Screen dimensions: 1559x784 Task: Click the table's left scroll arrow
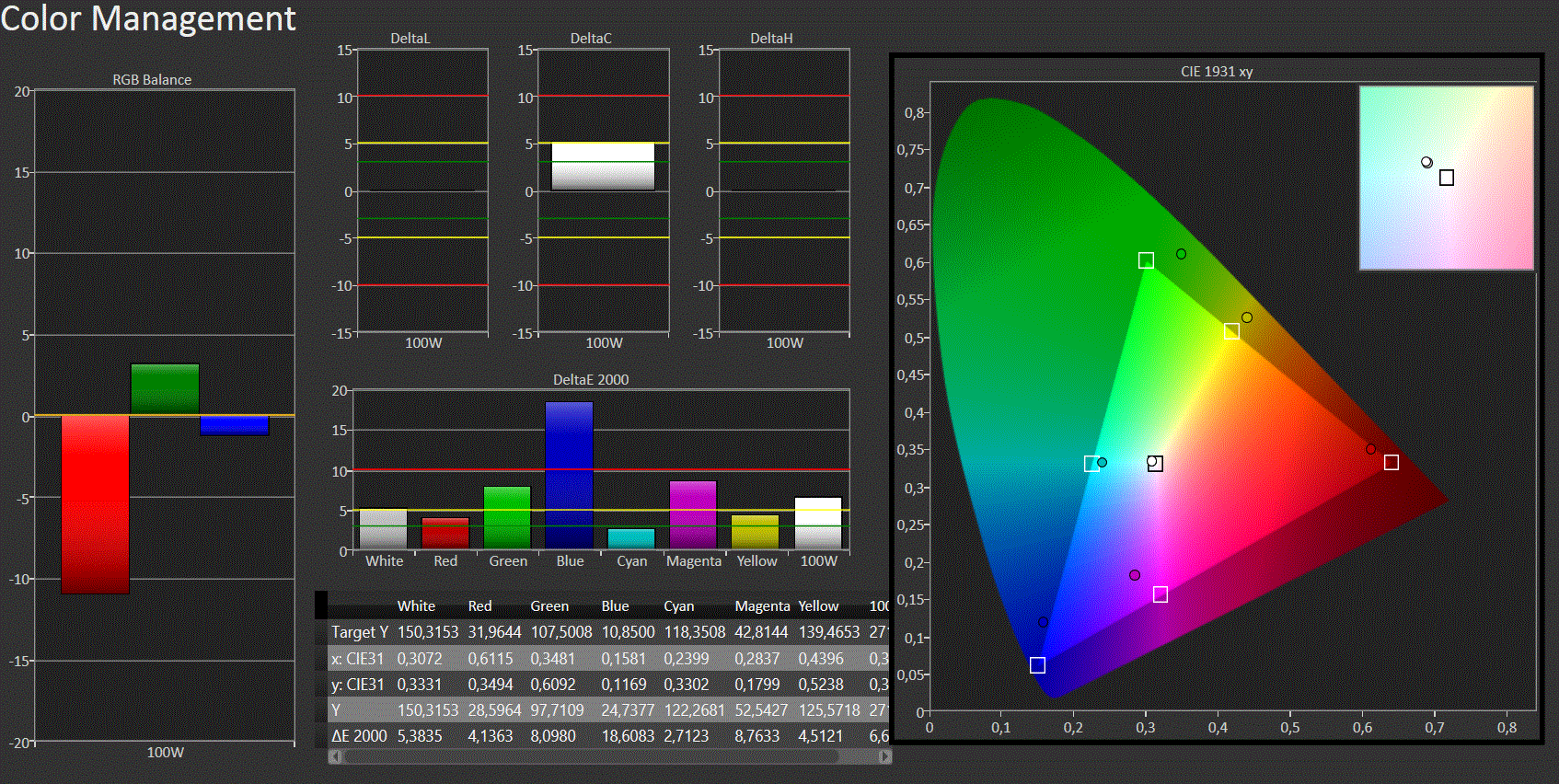pyautogui.click(x=335, y=756)
